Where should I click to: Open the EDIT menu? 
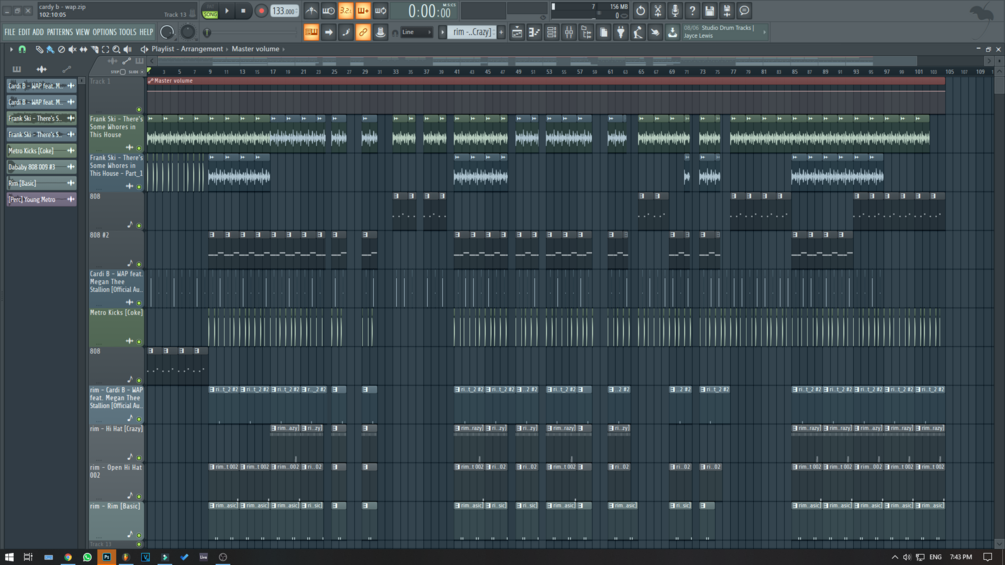(24, 32)
